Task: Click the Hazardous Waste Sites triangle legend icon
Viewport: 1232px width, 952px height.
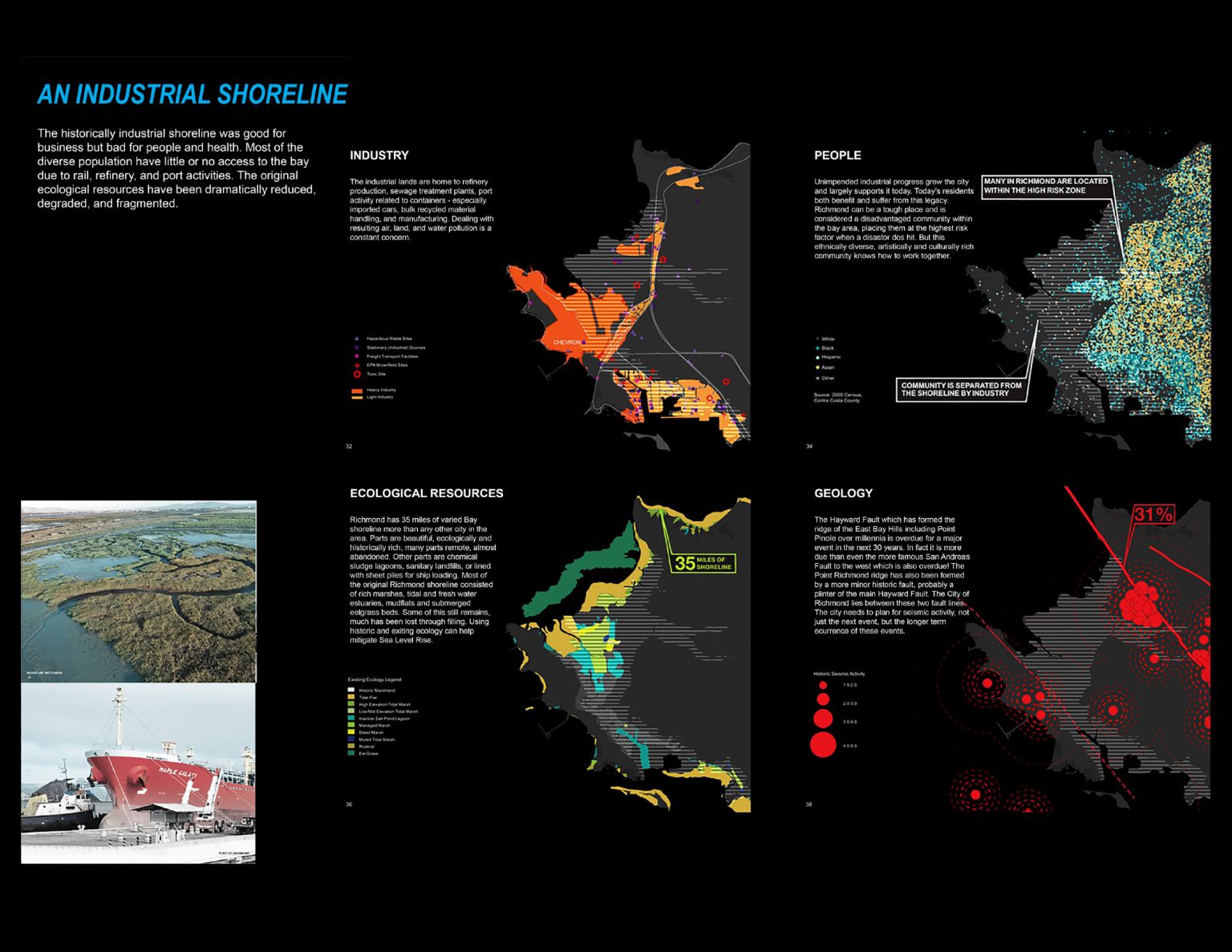Action: (x=357, y=338)
